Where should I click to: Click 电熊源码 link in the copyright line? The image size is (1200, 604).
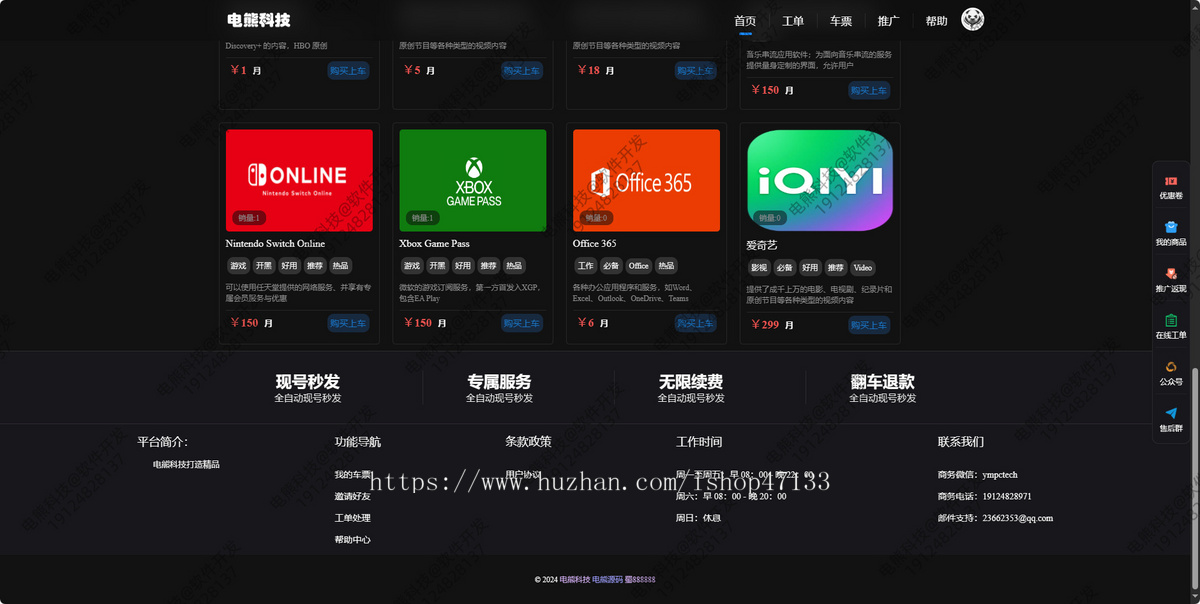607,580
